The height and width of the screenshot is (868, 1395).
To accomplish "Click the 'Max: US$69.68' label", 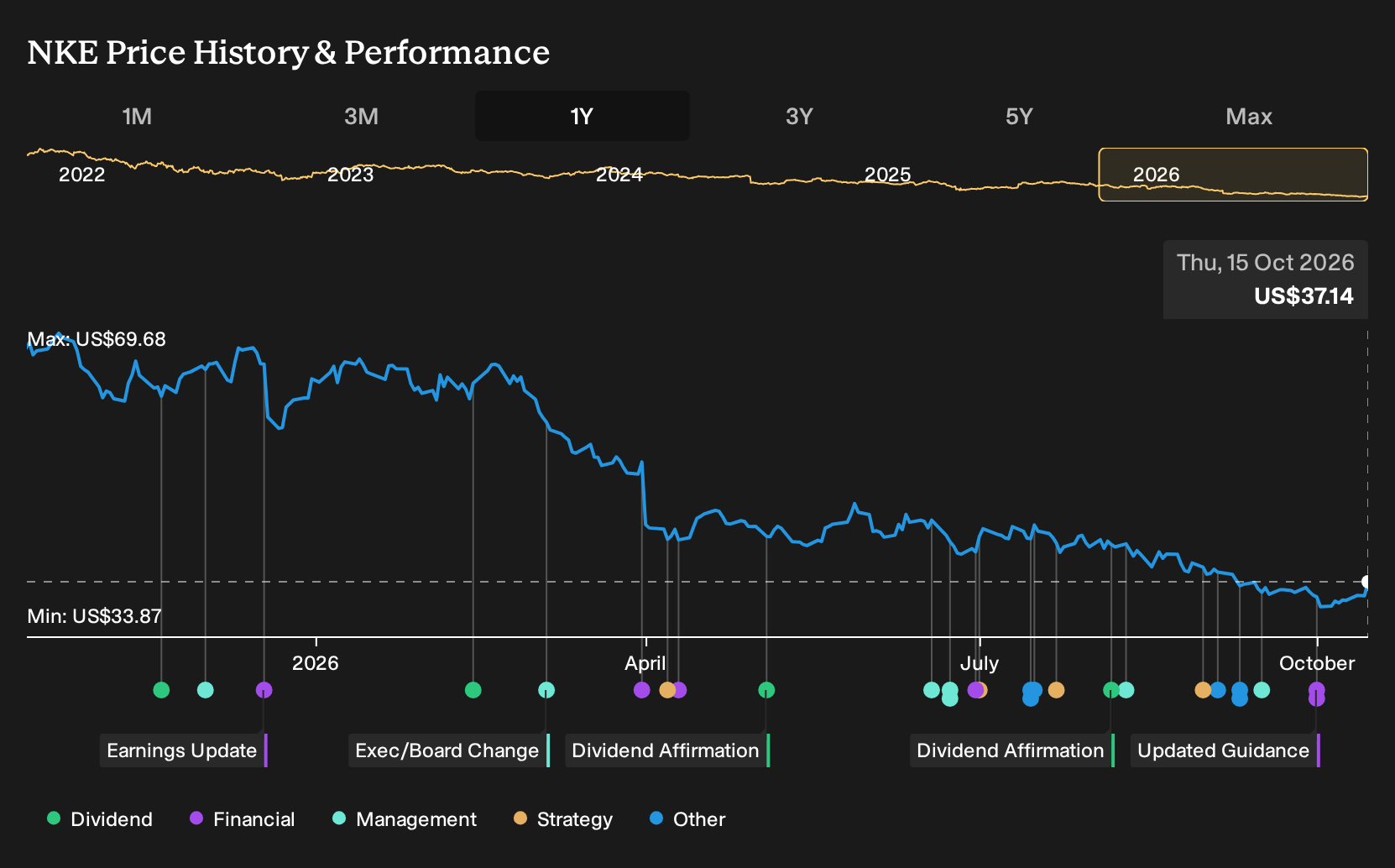I will point(97,339).
